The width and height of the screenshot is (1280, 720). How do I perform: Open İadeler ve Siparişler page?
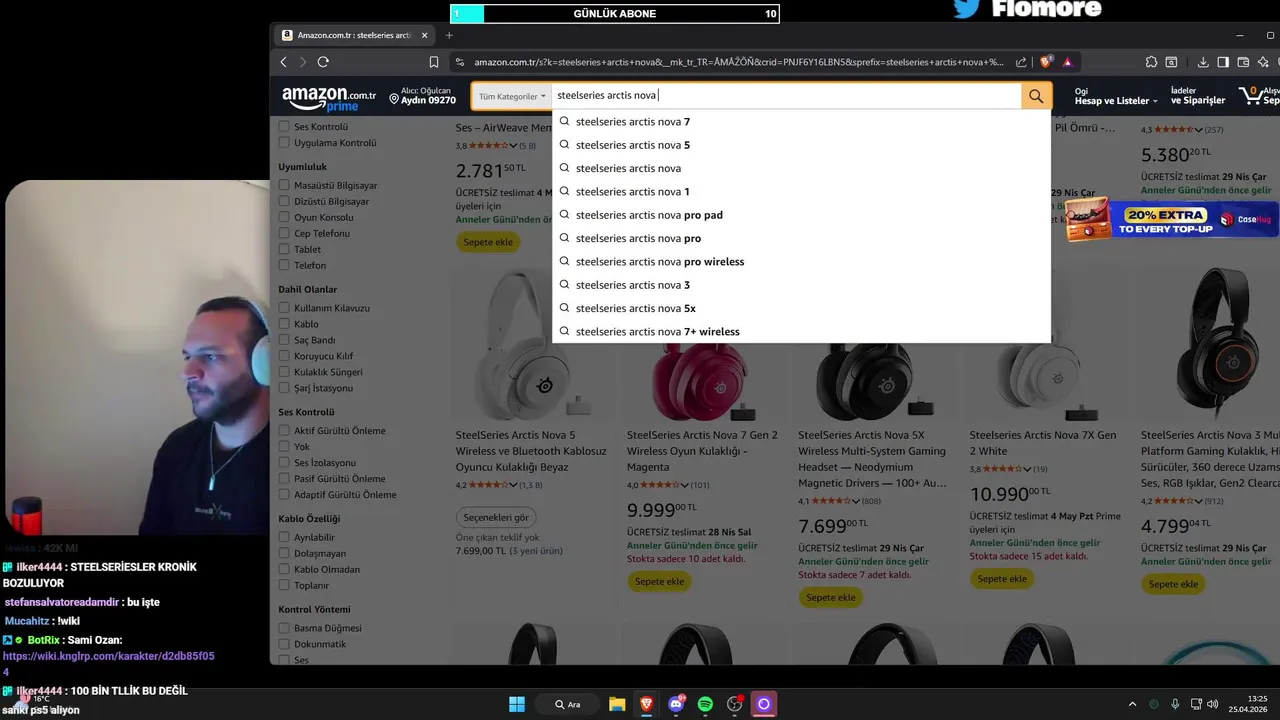[x=1198, y=96]
